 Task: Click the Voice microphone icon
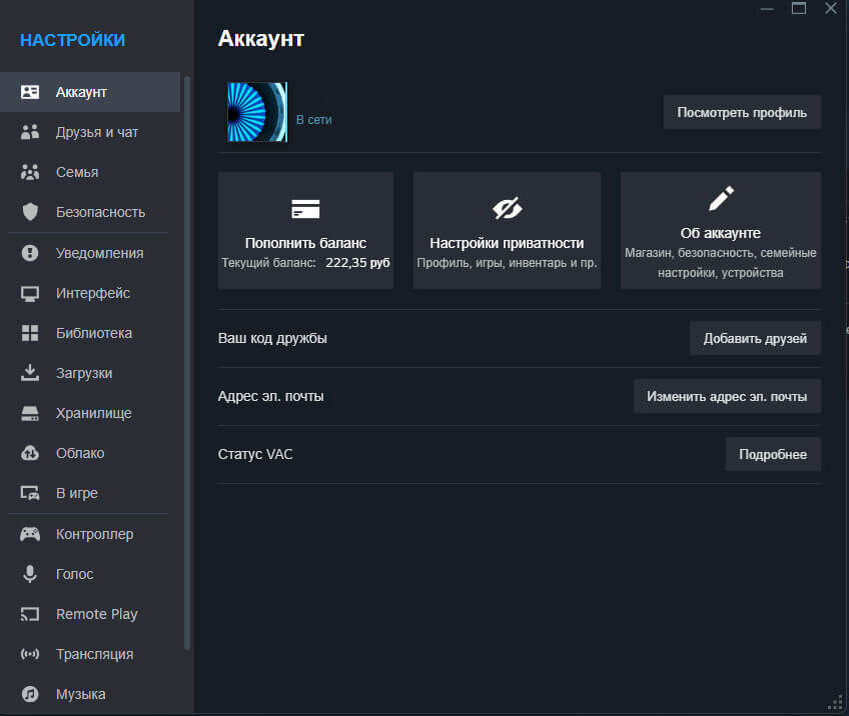coord(30,574)
